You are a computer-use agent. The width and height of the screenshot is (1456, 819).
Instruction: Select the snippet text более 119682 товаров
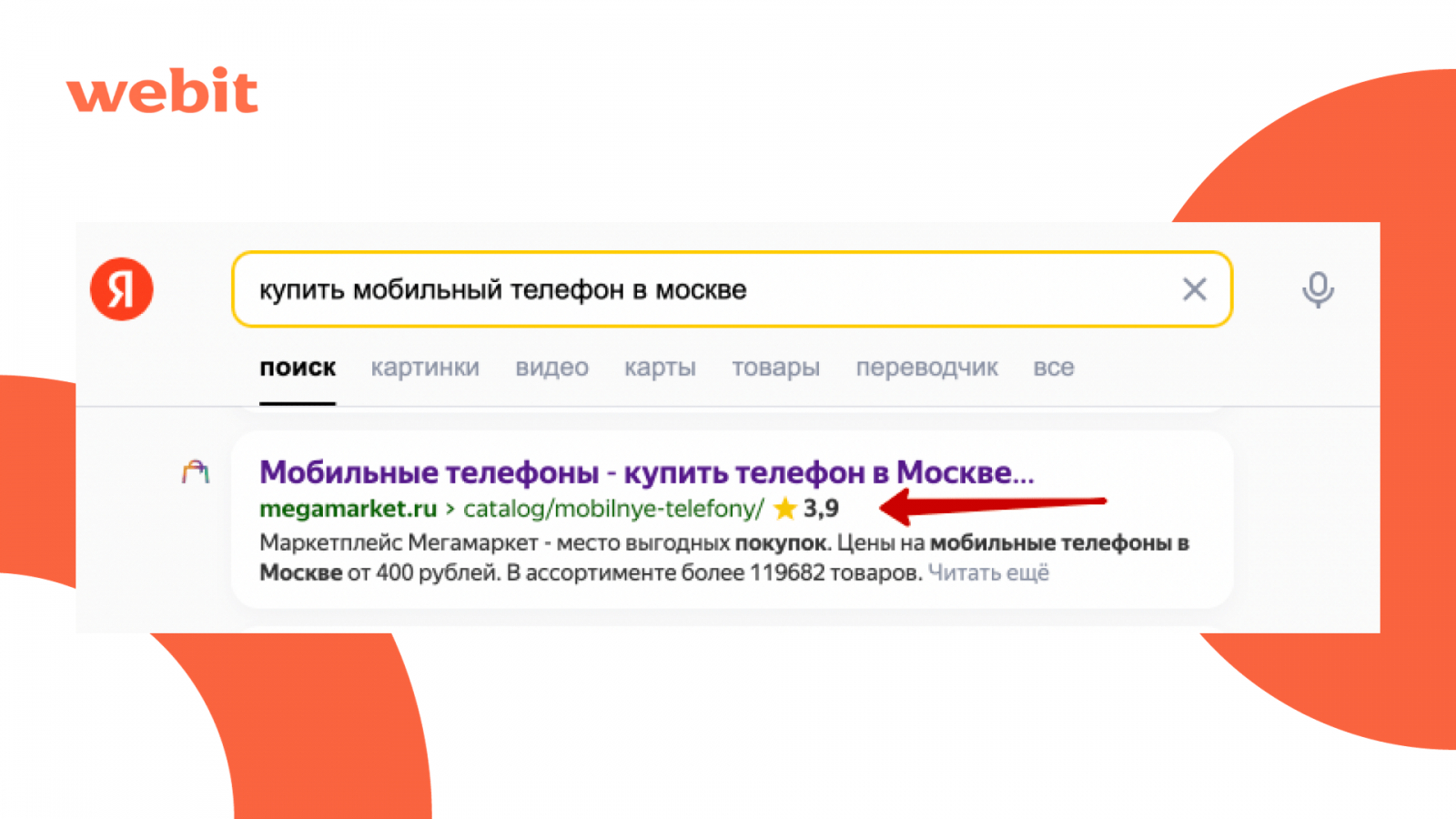point(801,572)
